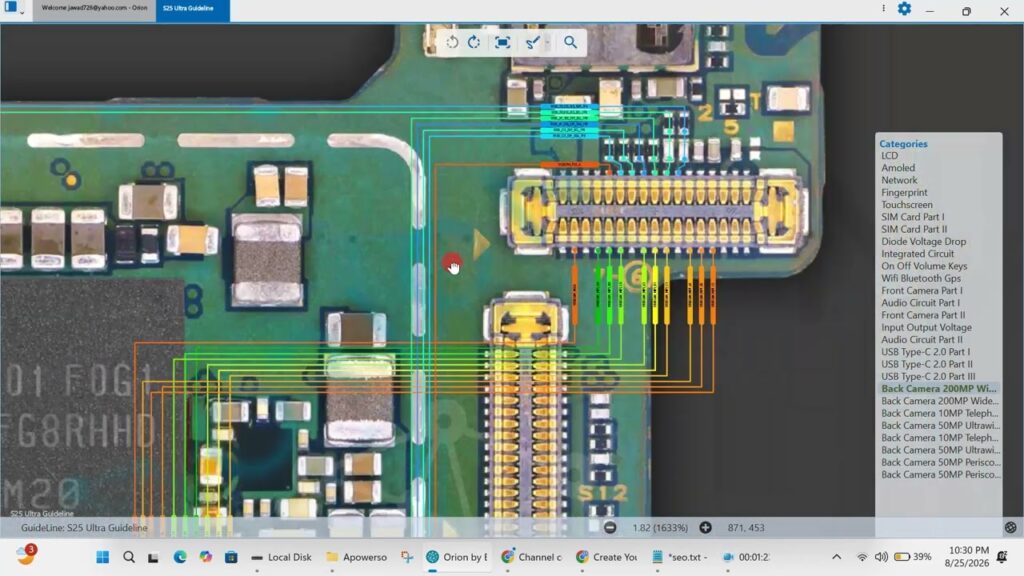Click the globe icon in status bar
Image resolution: width=1024 pixels, height=576 pixels.
(x=1010, y=528)
